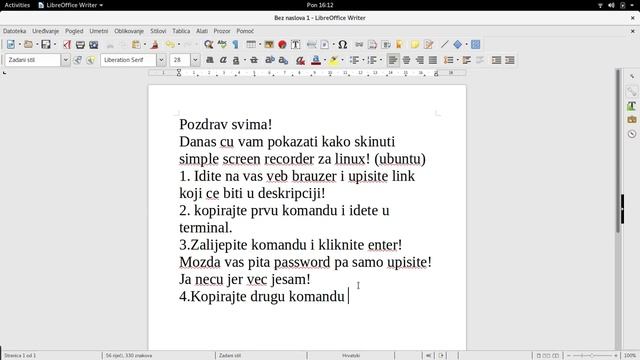Justify the text
Image resolution: width=640 pixels, height=360 pixels.
433,60
